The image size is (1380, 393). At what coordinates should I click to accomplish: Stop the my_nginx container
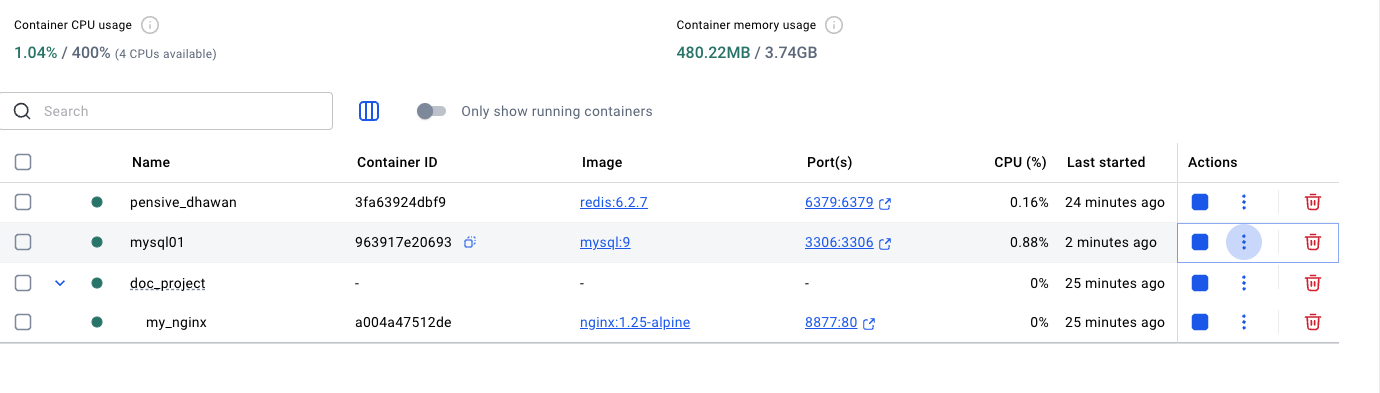point(1200,322)
